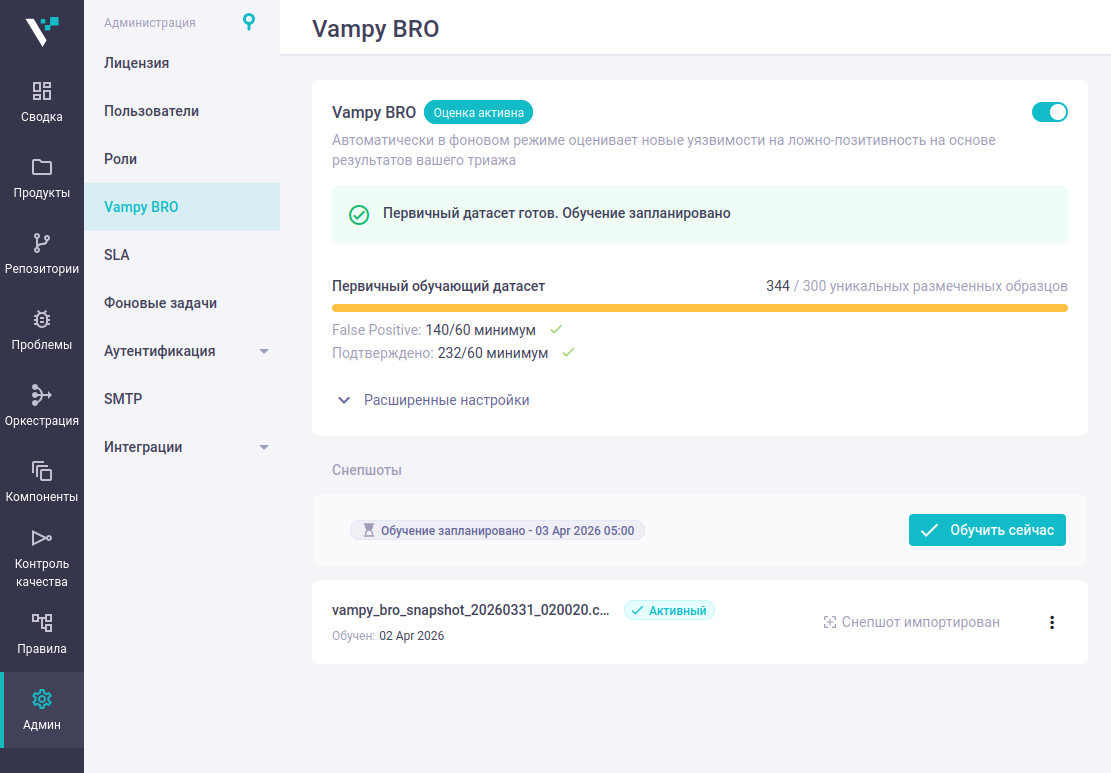Open the snapshot three-dot options menu

click(x=1051, y=622)
